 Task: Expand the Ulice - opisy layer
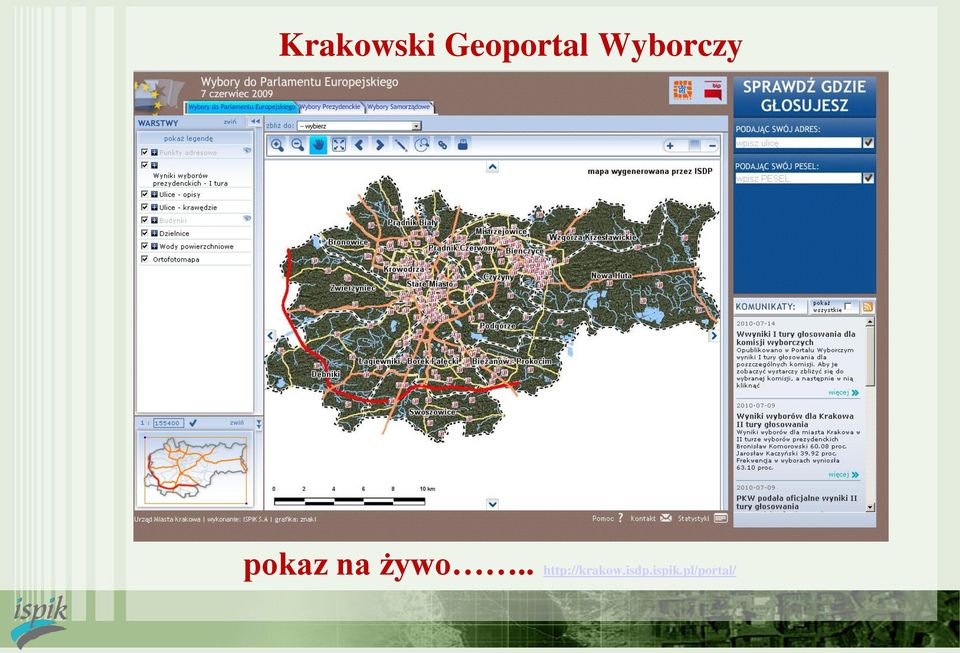[x=154, y=194]
